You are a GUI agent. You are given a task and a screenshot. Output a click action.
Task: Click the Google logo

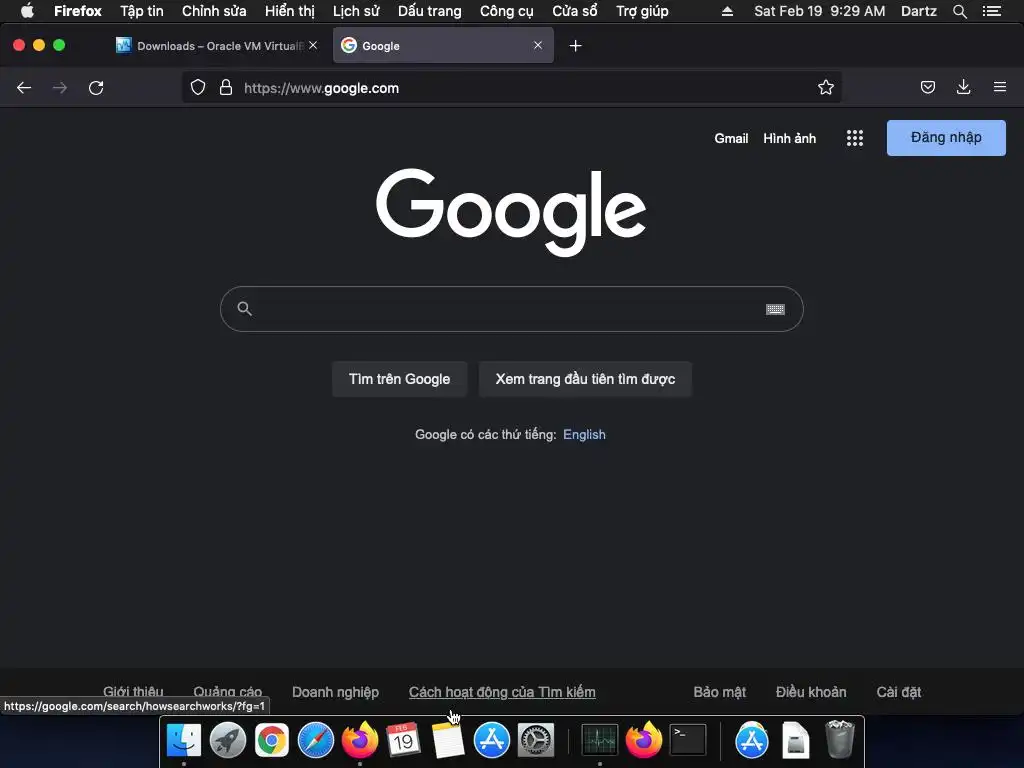tap(511, 211)
